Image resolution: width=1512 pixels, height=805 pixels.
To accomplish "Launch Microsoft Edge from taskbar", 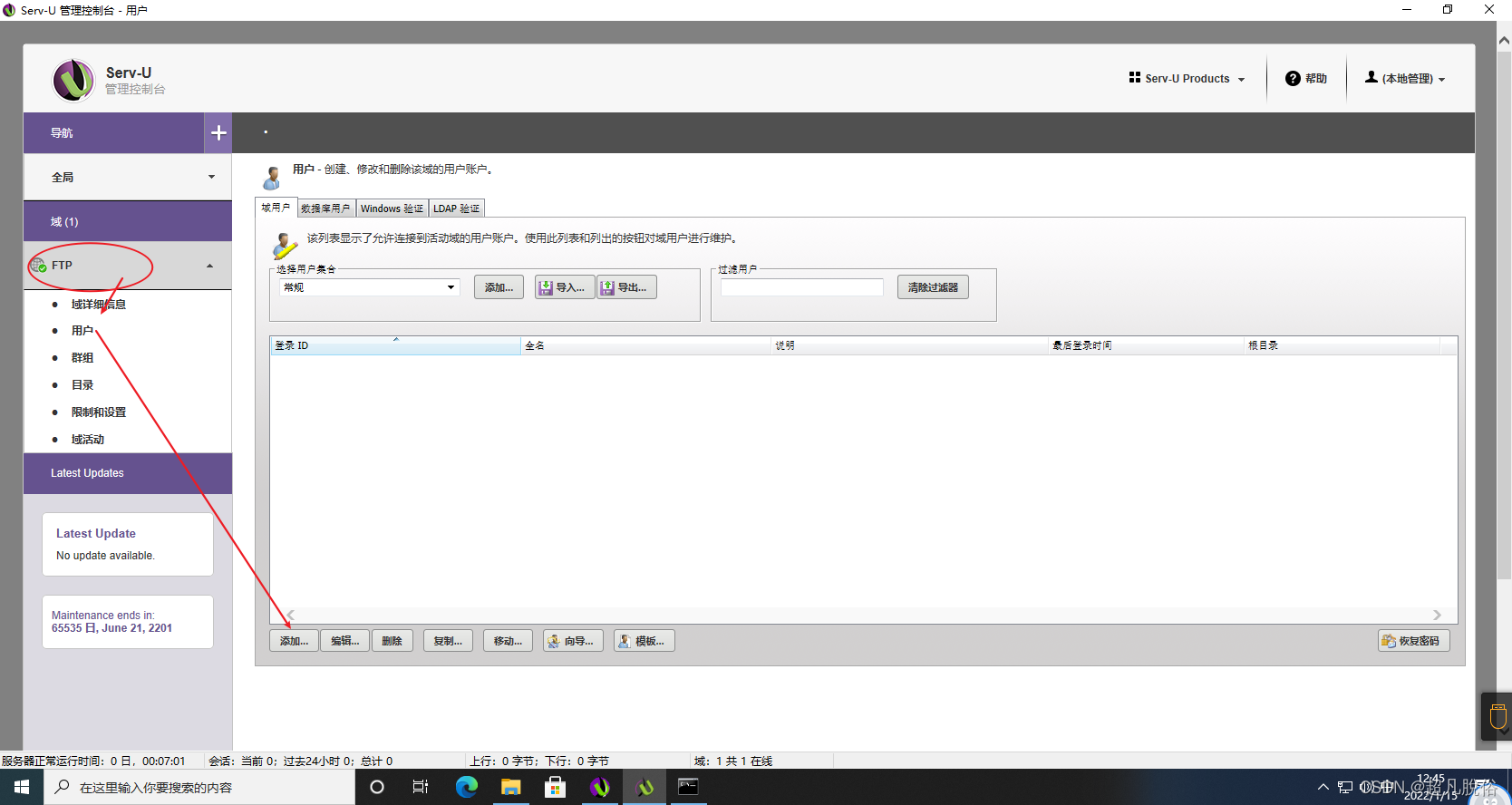I will [466, 787].
